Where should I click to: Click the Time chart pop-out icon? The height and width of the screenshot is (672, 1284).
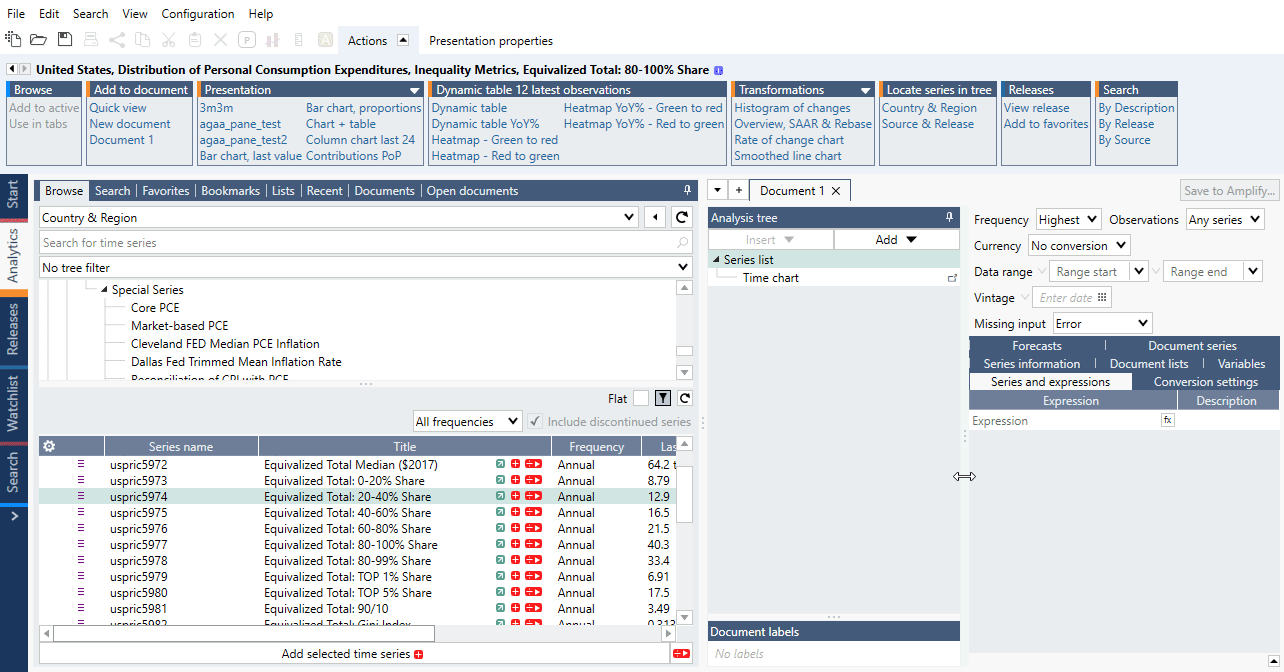pyautogui.click(x=952, y=278)
